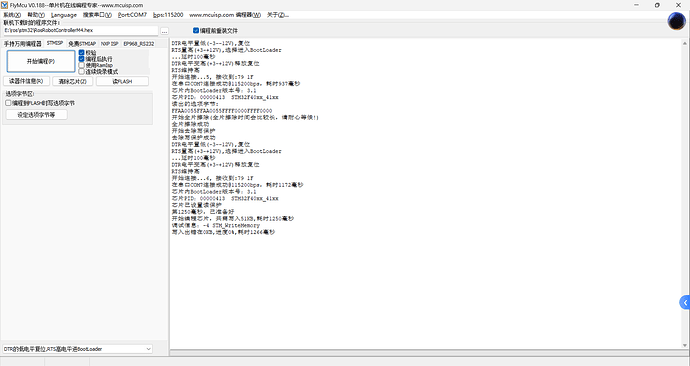Switch to the NXP ISP tab
Viewport: 690px width, 366px height.
(109, 44)
